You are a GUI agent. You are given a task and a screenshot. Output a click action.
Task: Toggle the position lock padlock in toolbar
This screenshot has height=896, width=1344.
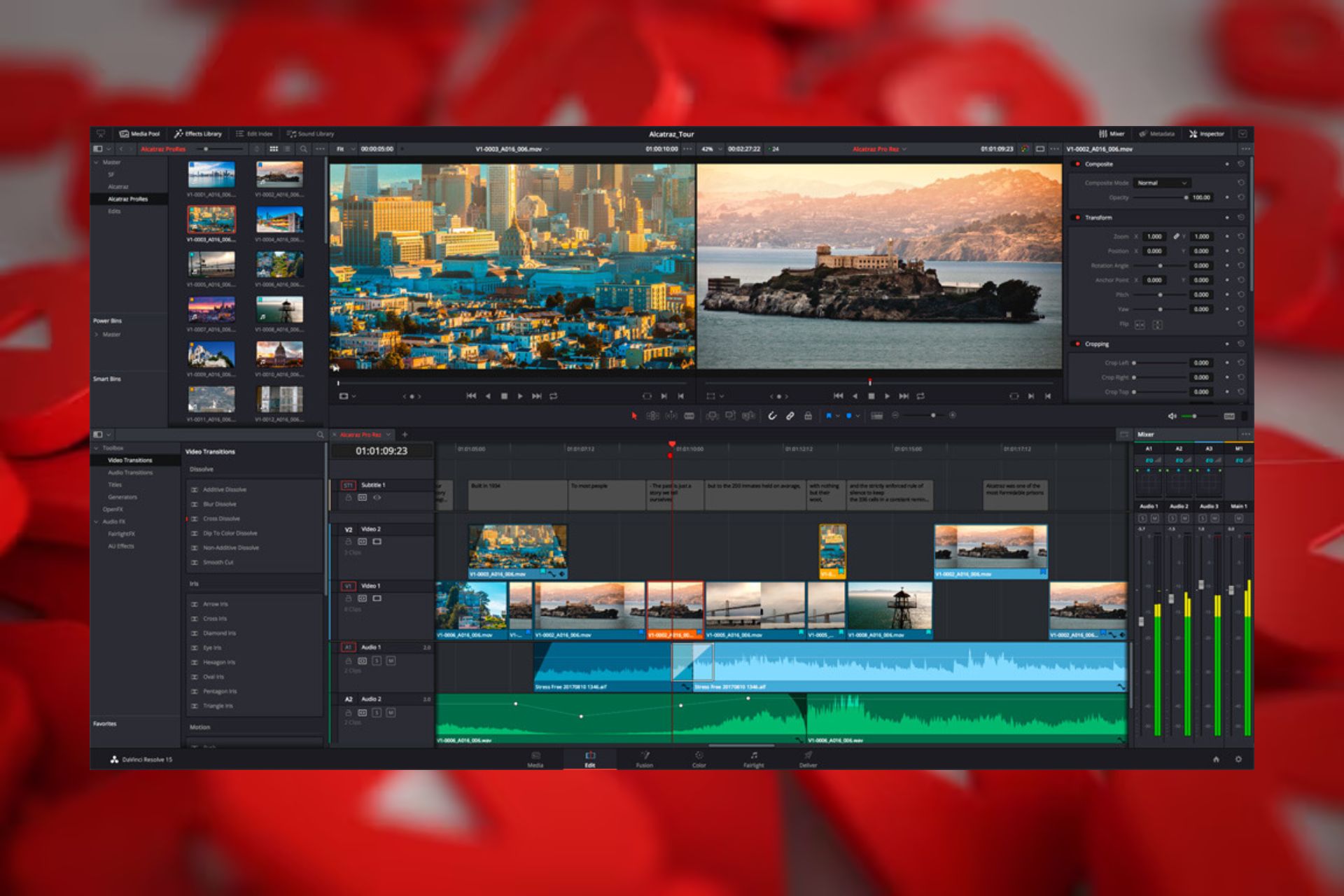(x=808, y=416)
